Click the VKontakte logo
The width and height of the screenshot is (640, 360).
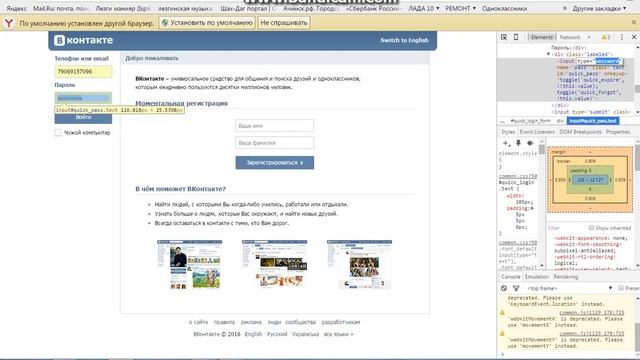click(x=84, y=40)
